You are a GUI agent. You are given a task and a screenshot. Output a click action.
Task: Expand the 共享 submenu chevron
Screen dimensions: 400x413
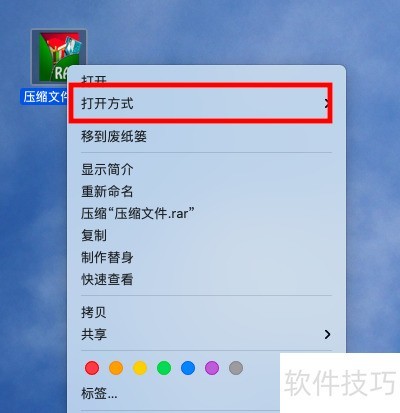pos(327,334)
